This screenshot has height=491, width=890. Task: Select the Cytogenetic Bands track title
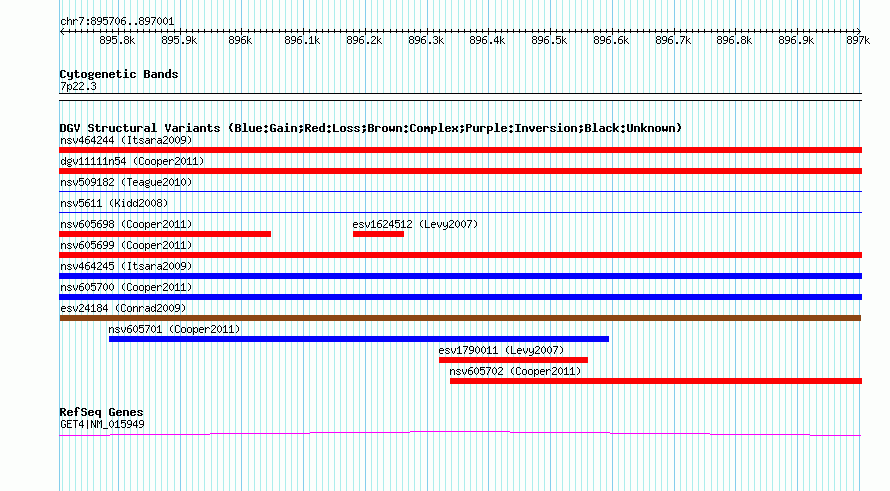[x=119, y=74]
